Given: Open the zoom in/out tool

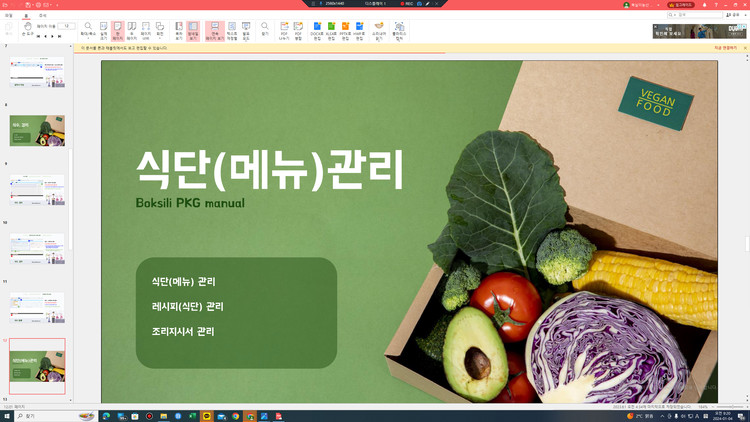Looking at the screenshot, I should click(88, 31).
